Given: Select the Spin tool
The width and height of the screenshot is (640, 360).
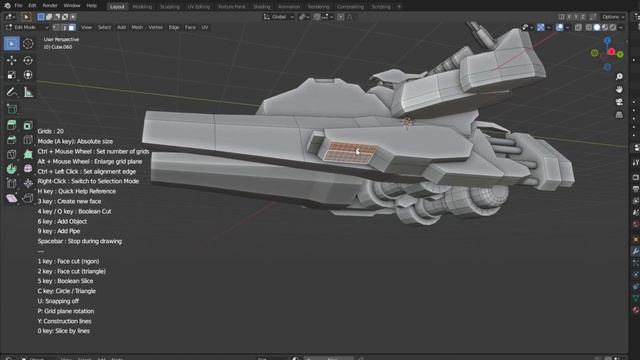Looking at the screenshot, I should [11, 169].
